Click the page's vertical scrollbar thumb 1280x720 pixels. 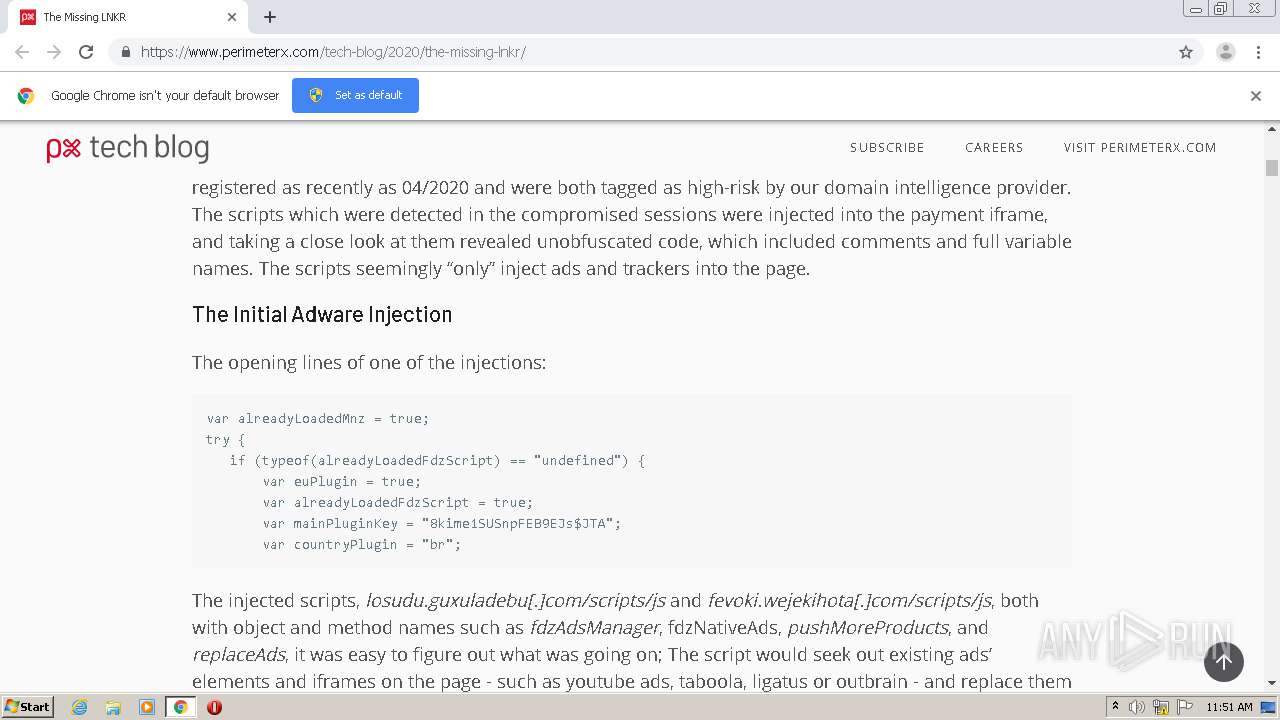click(1272, 168)
